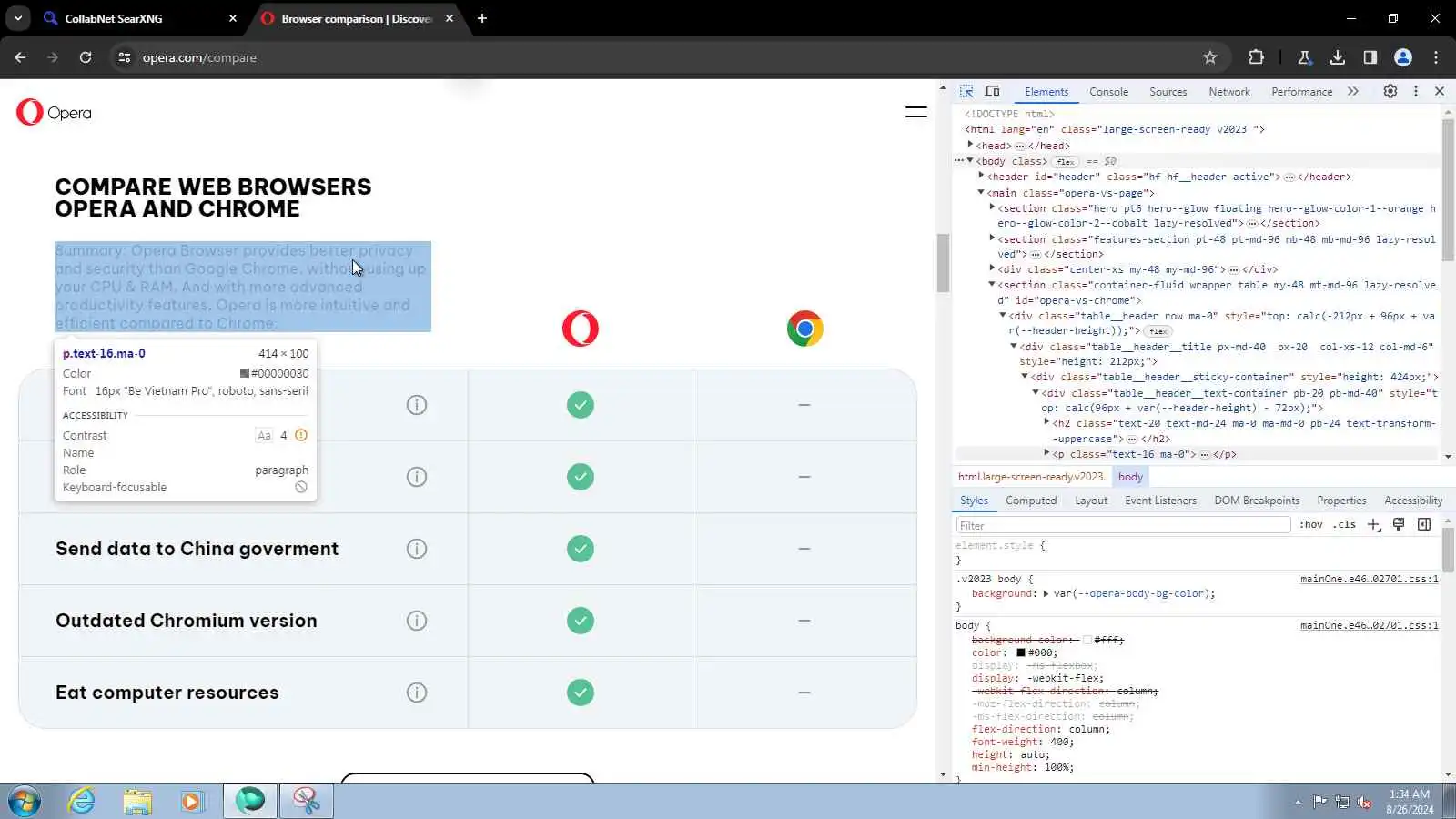This screenshot has width=1456, height=819.
Task: Switch to the CollabNet SearXNG tab
Action: click(x=141, y=18)
